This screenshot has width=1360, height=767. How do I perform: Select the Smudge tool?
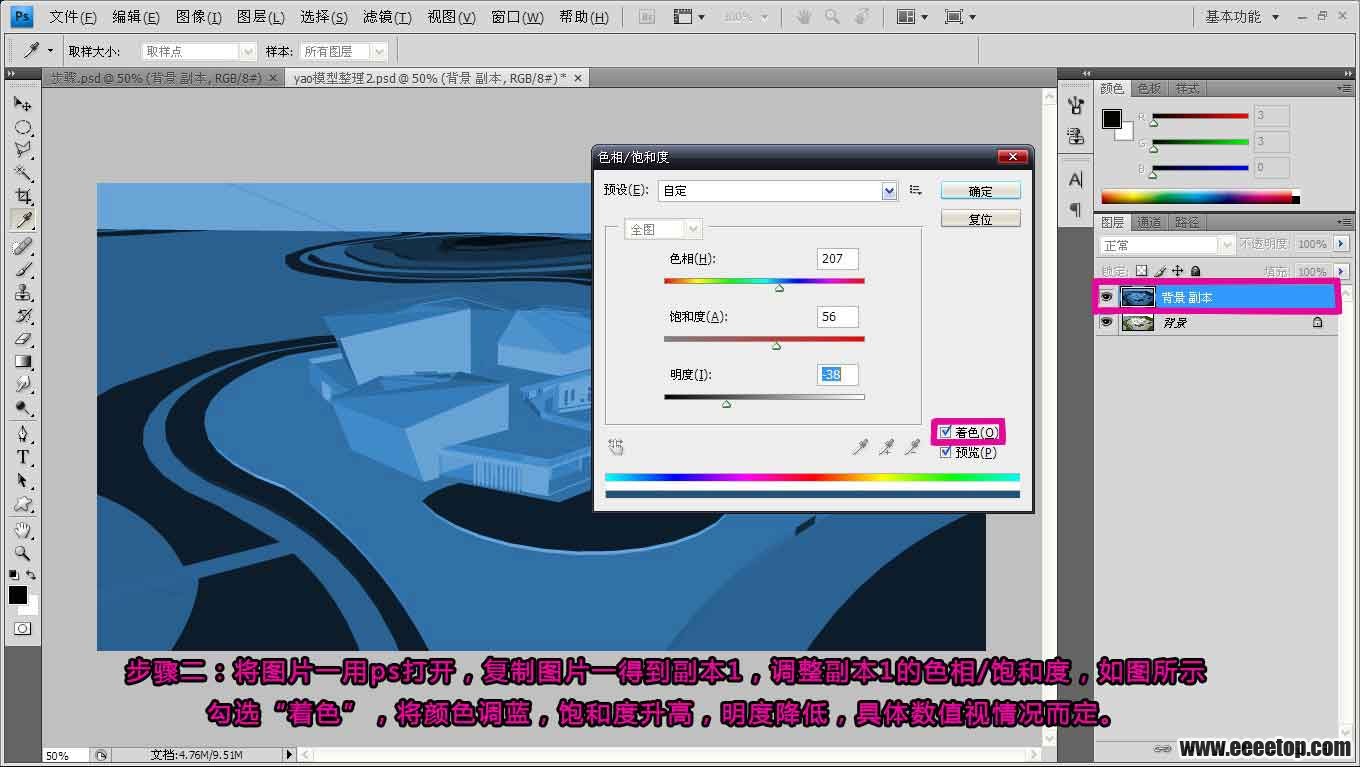pyautogui.click(x=22, y=385)
